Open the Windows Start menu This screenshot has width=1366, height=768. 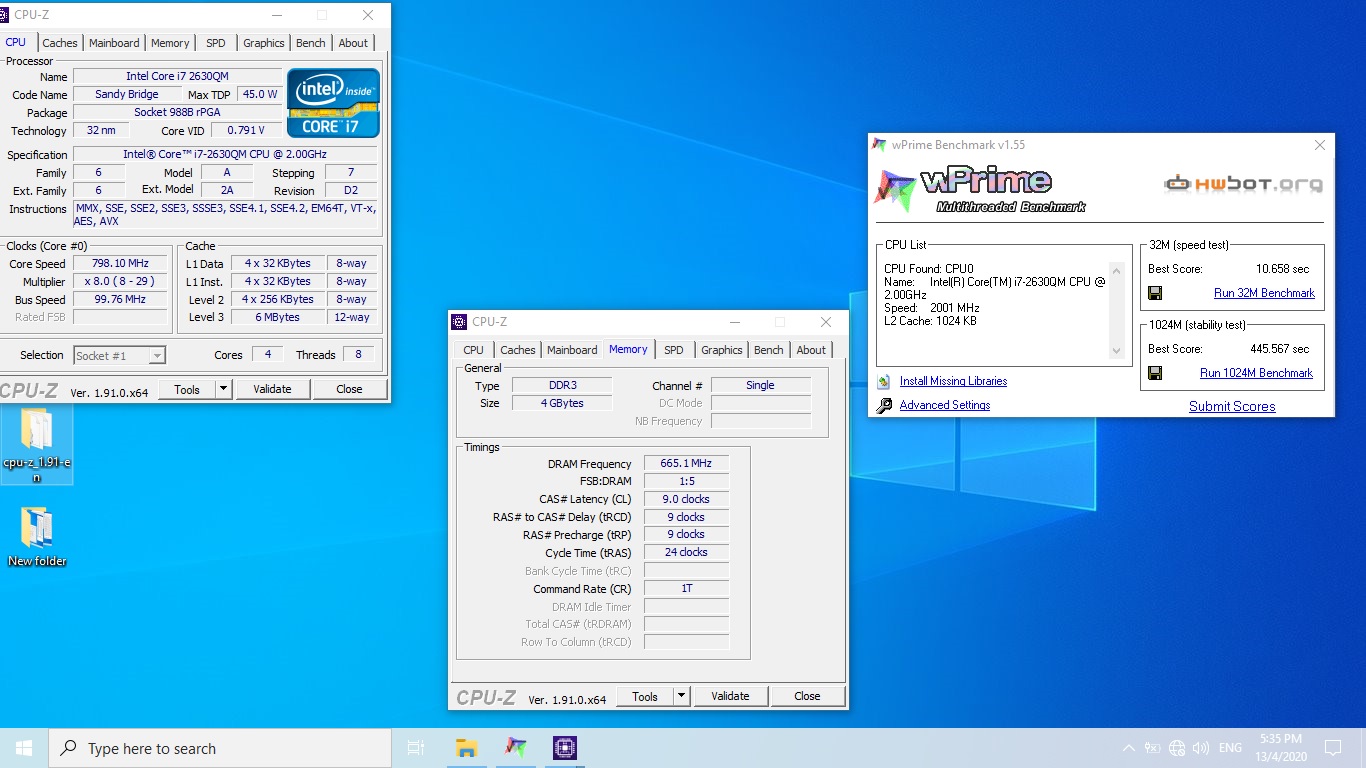click(x=24, y=748)
